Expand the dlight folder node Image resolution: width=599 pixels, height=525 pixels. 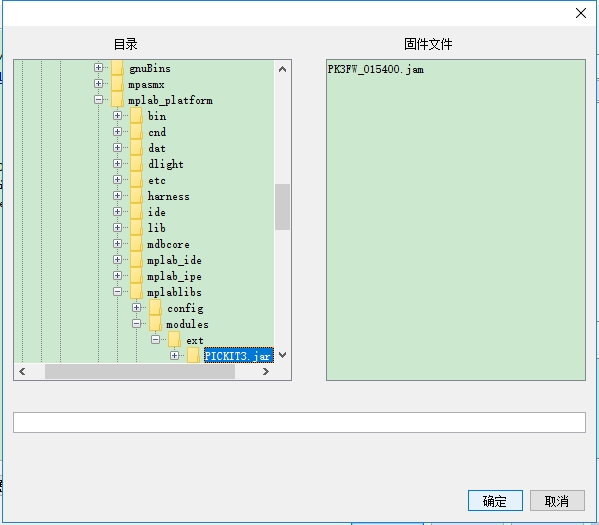click(x=118, y=164)
